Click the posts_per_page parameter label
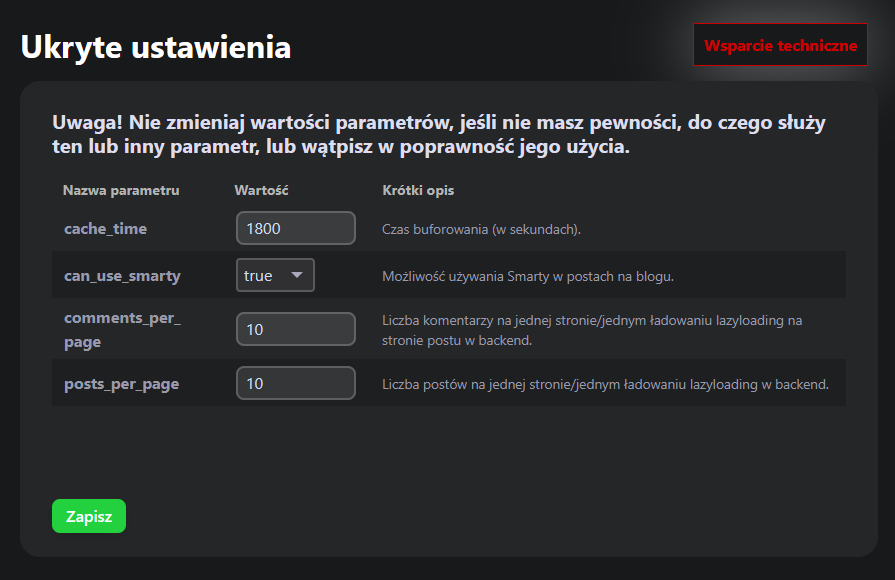 click(121, 384)
